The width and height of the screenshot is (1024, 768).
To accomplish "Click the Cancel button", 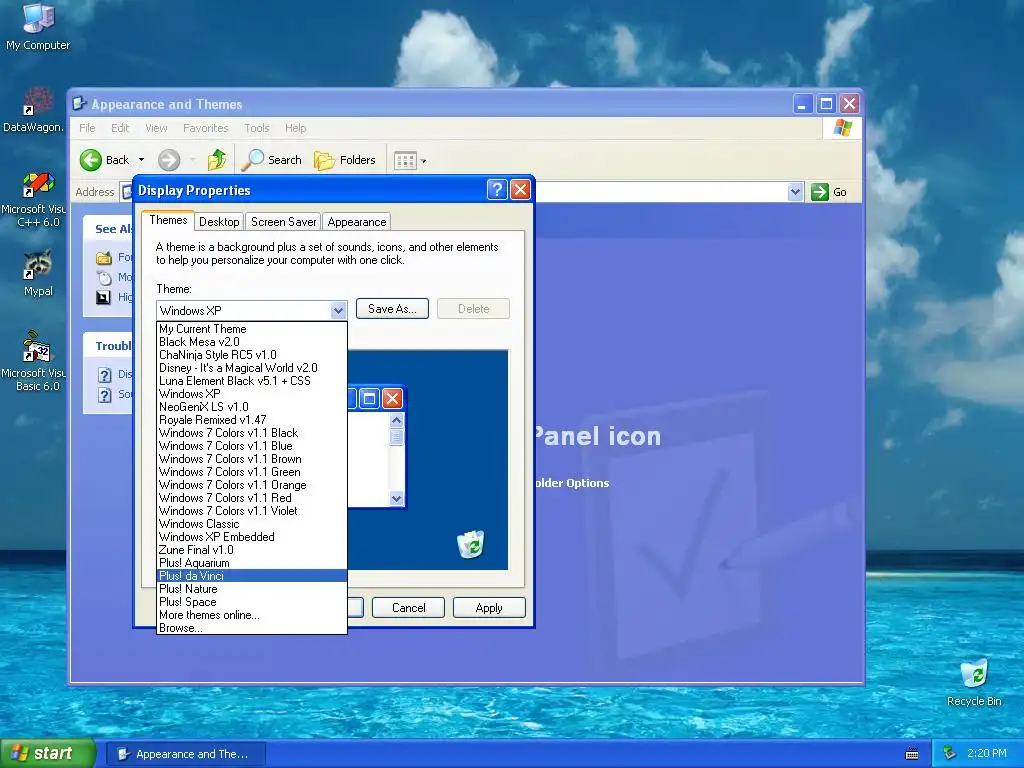I will pyautogui.click(x=408, y=608).
